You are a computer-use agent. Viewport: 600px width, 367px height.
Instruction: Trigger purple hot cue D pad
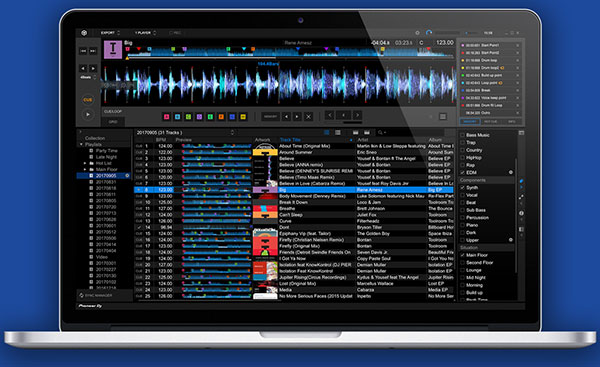(199, 117)
